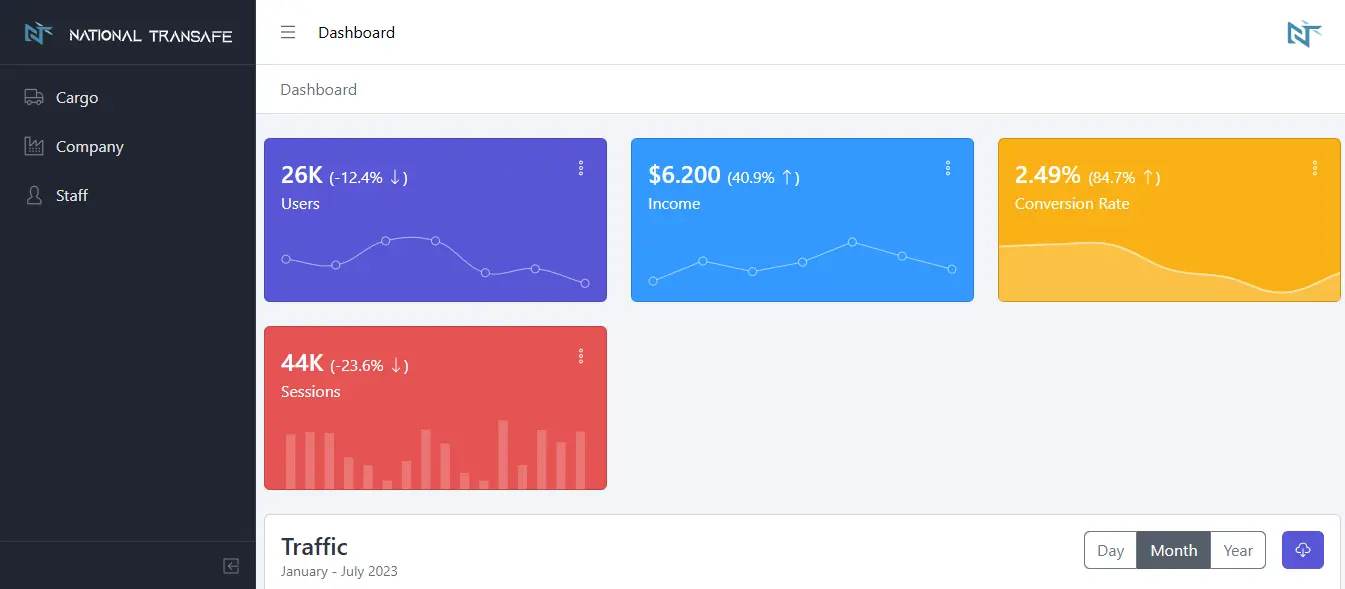Image resolution: width=1345 pixels, height=589 pixels.
Task: Click the cloud download icon button
Action: (x=1302, y=550)
